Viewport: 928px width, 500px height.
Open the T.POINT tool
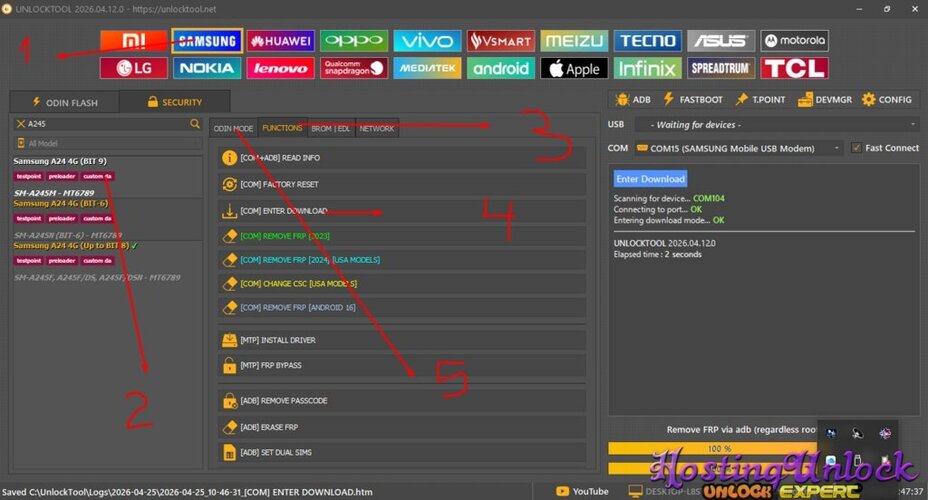[x=761, y=99]
